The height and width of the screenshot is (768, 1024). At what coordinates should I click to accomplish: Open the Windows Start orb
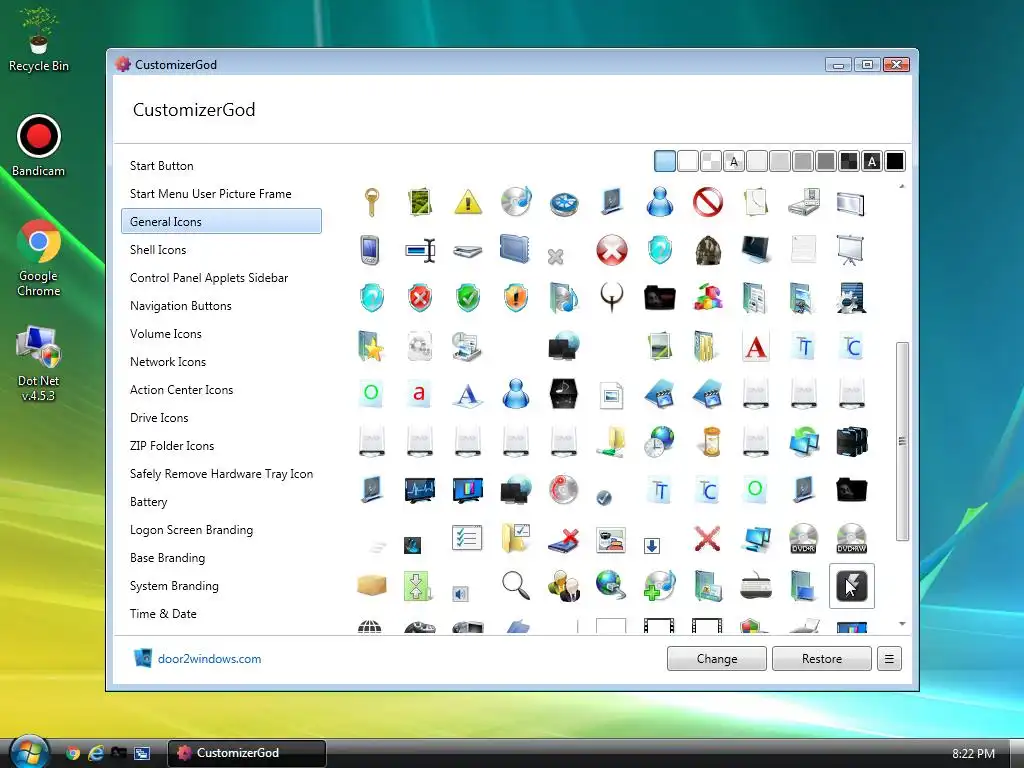click(x=29, y=752)
